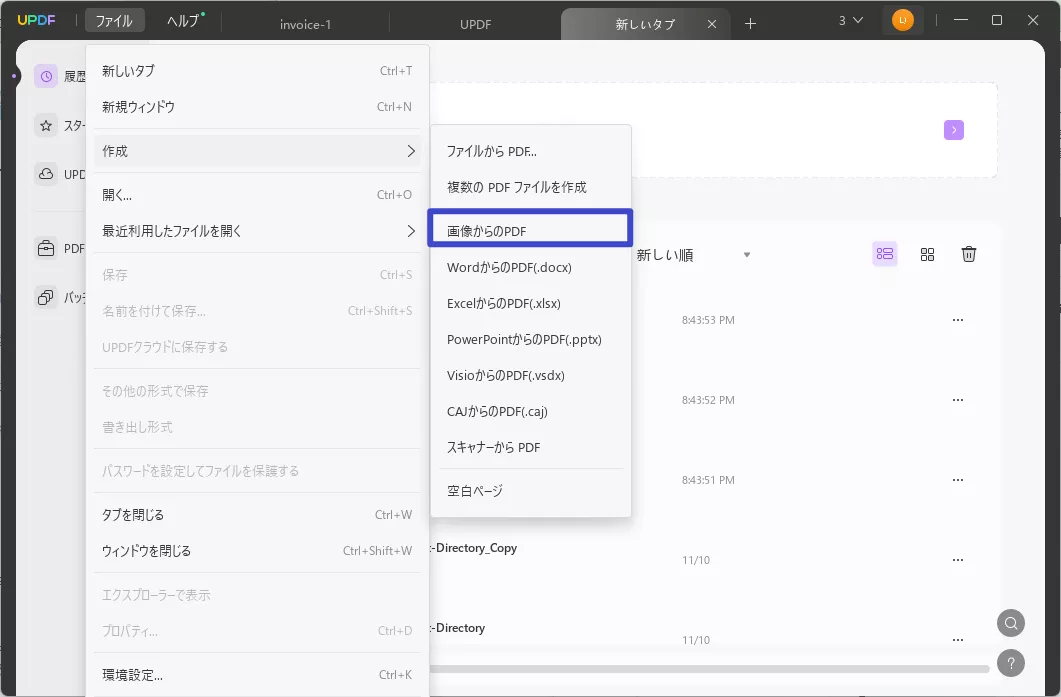
Task: Click the 8:43:52 PM timestamp
Action: click(x=708, y=400)
